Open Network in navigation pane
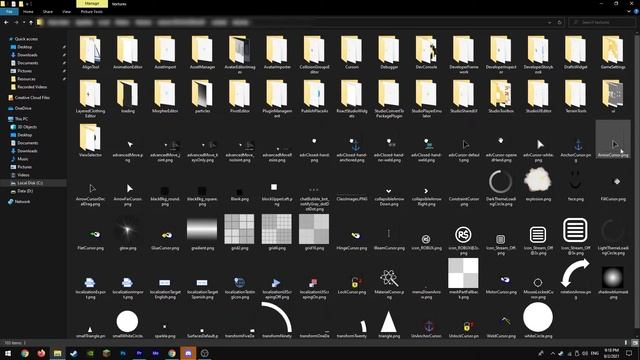Screen dimensions: 640x360 click(x=22, y=201)
